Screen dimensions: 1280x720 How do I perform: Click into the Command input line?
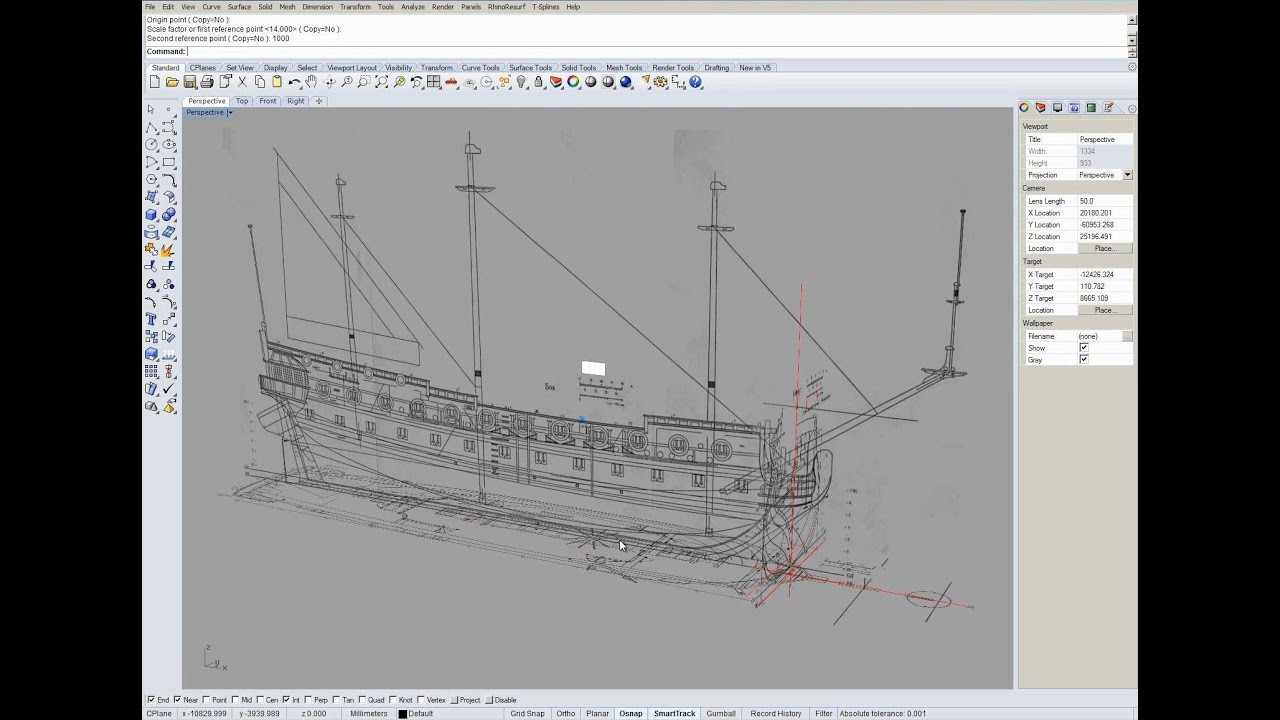(x=656, y=52)
